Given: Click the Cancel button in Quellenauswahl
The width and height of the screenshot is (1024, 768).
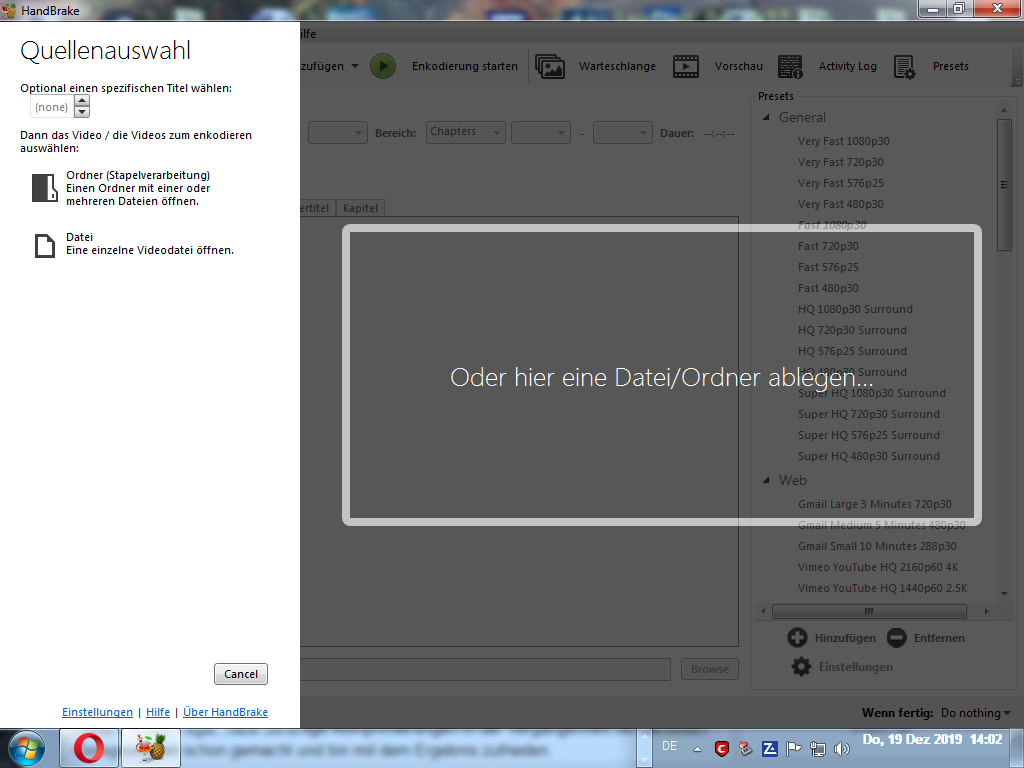Looking at the screenshot, I should pos(241,674).
